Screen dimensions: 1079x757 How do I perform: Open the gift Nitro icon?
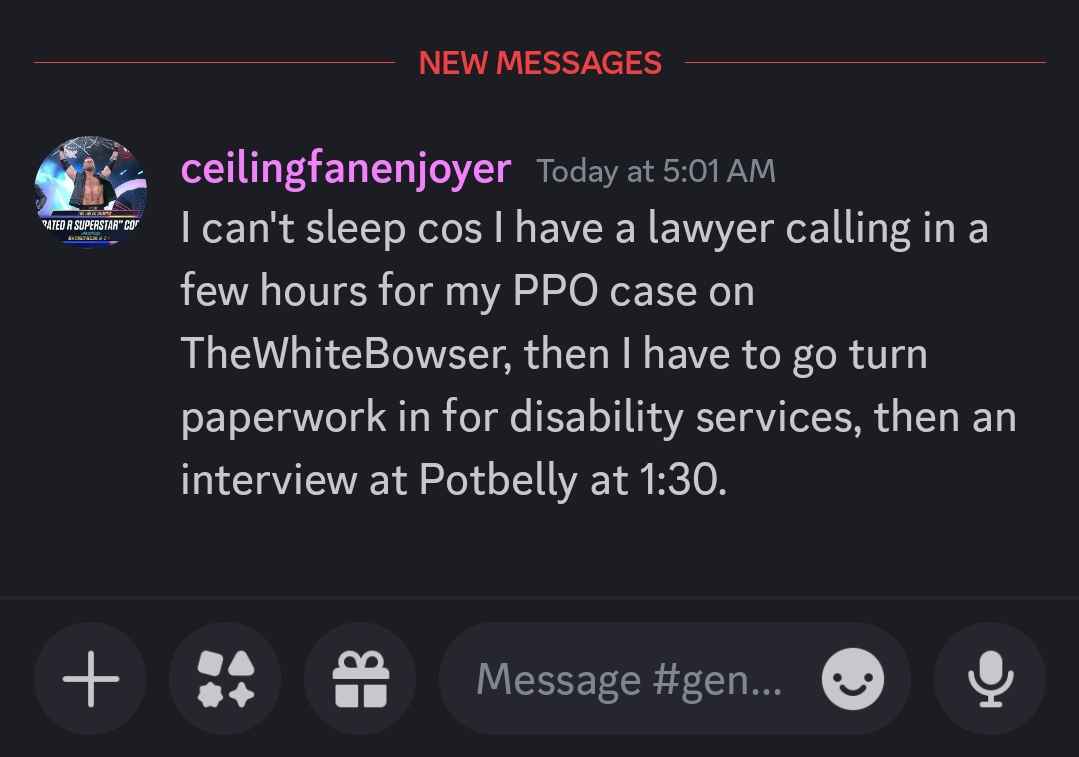point(361,679)
